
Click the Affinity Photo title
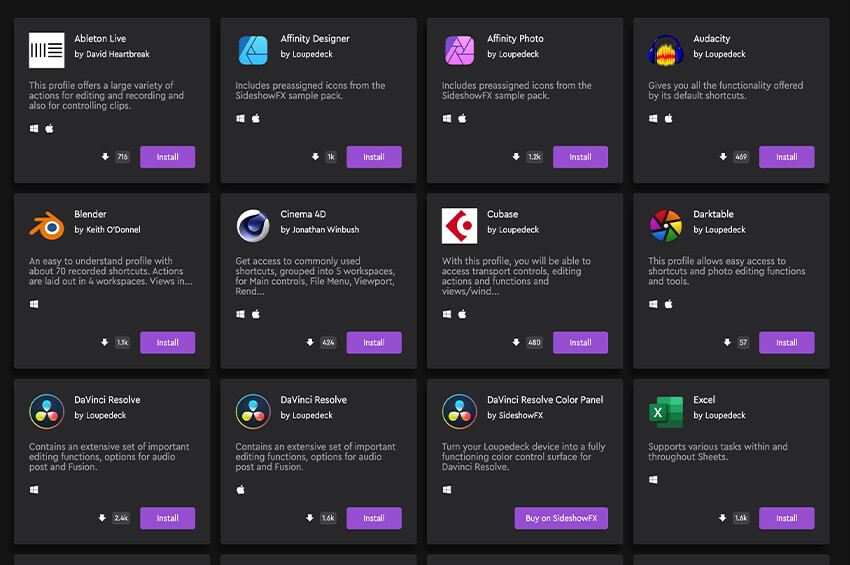click(515, 38)
